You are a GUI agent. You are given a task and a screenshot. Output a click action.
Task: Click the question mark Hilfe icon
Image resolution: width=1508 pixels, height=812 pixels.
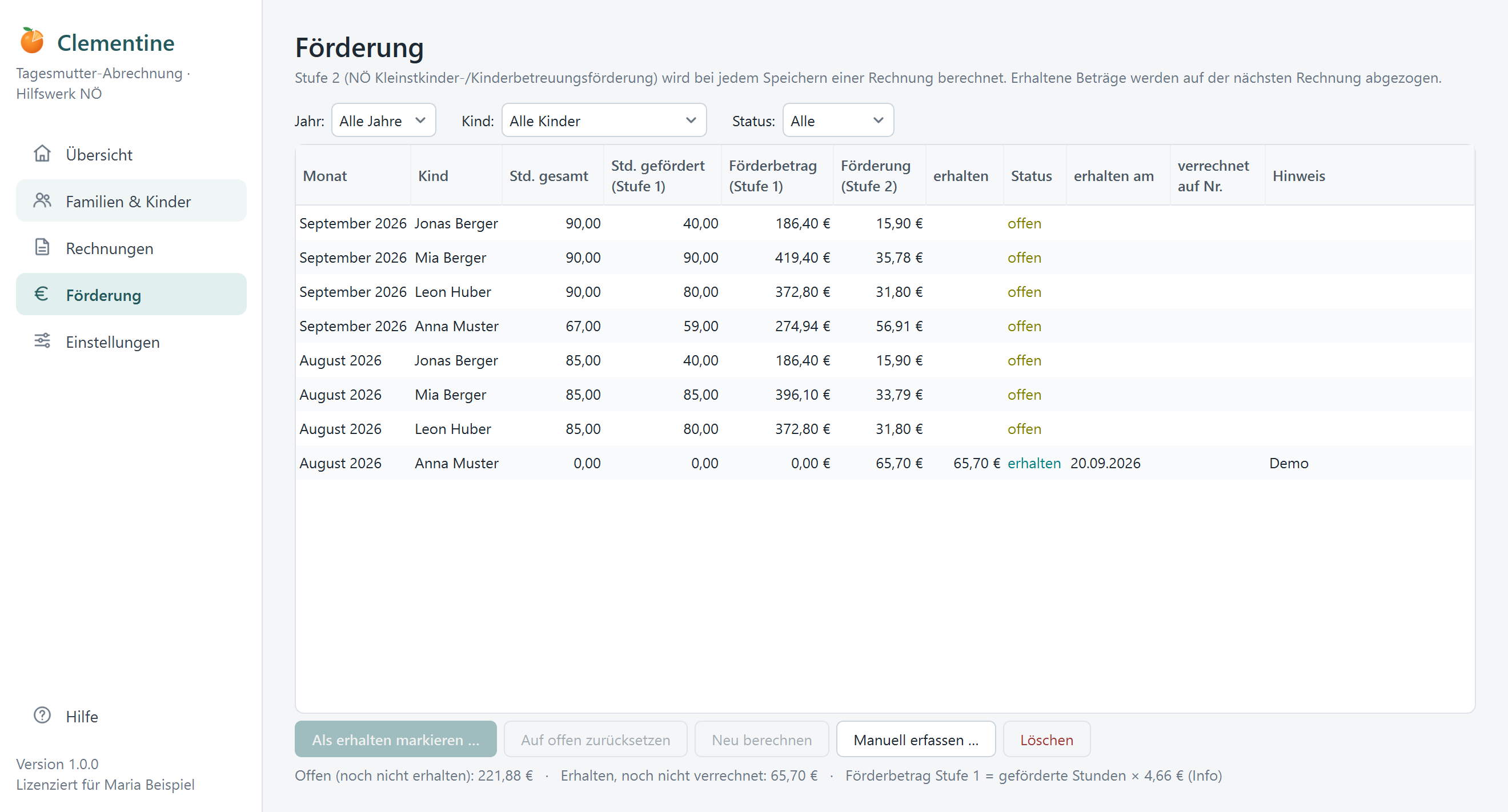[x=42, y=715]
